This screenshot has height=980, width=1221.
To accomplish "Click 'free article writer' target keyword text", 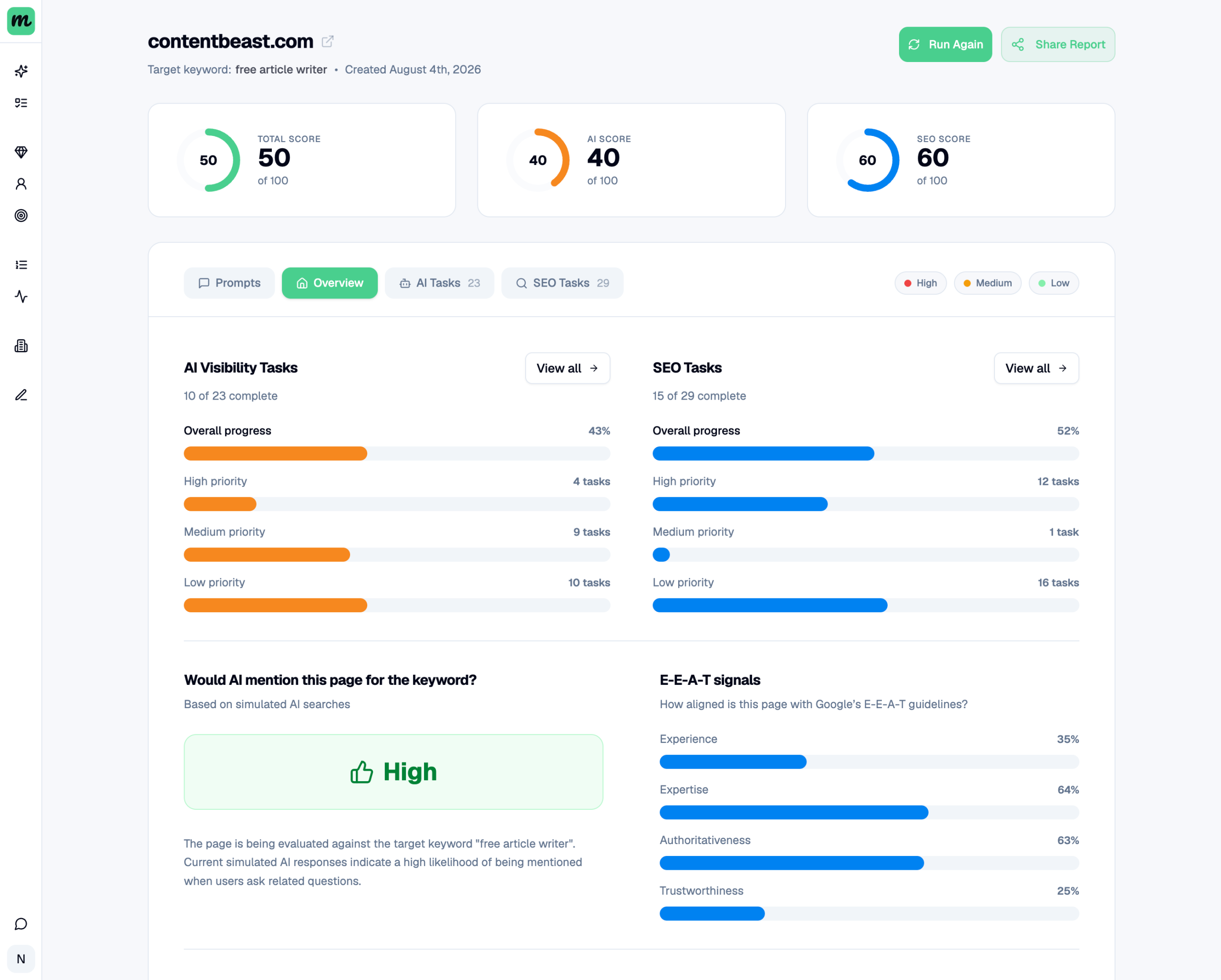I will pos(281,70).
